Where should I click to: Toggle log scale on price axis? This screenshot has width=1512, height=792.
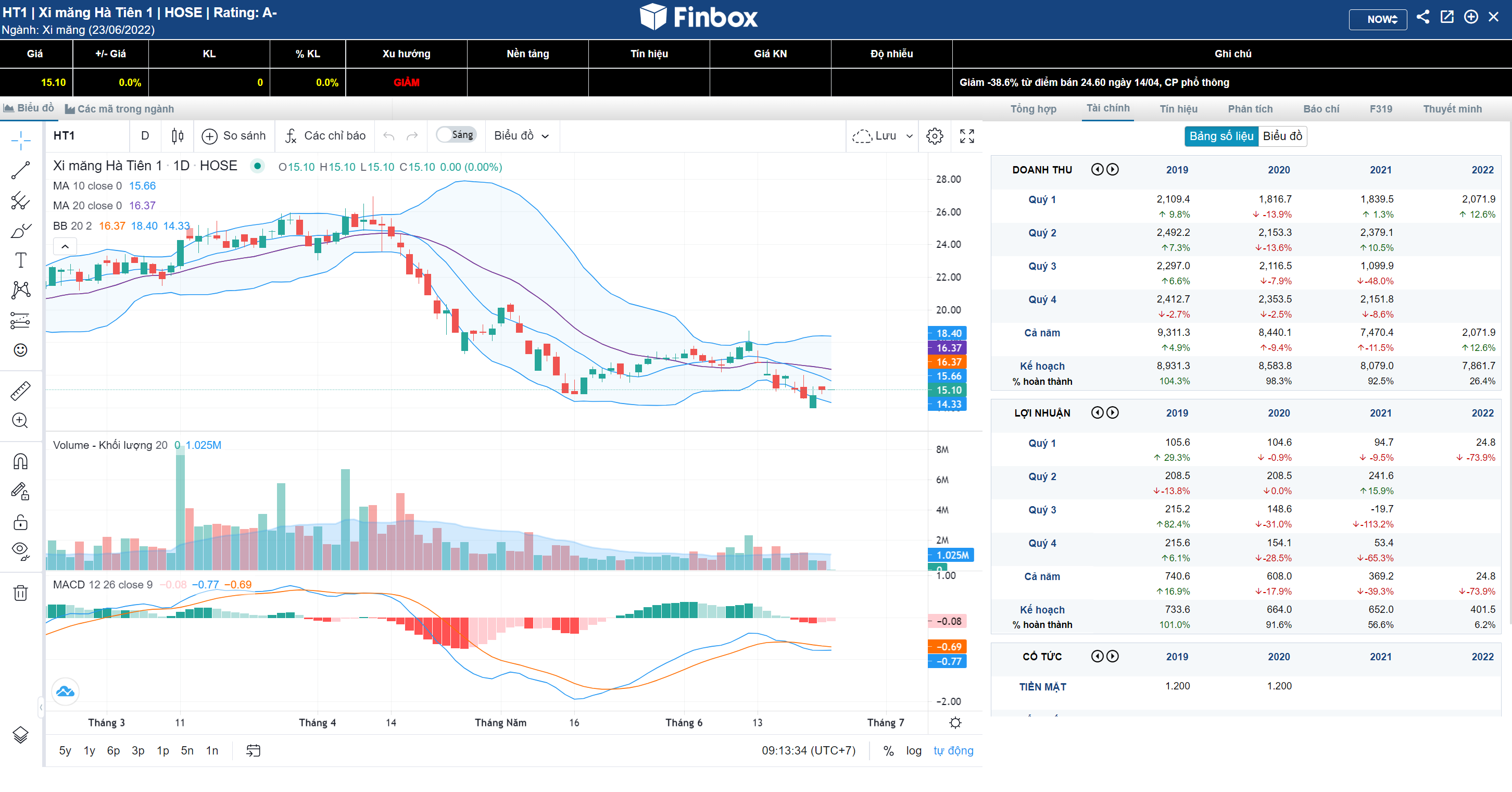point(913,750)
